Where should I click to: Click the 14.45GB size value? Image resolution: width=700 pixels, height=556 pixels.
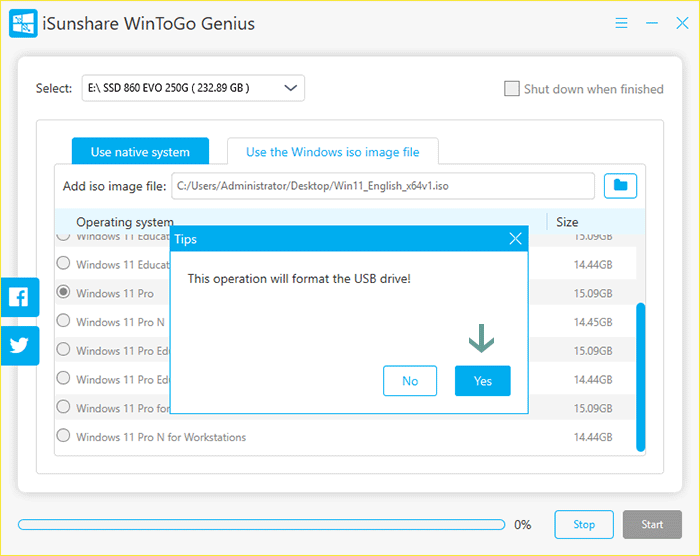593,322
